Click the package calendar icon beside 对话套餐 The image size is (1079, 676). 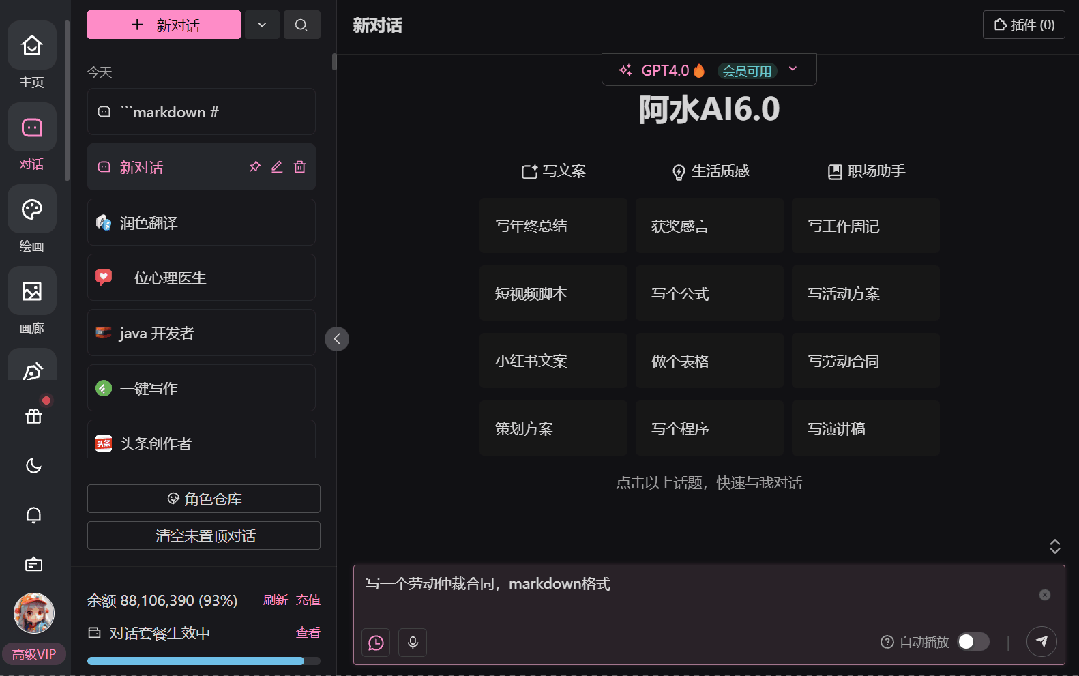click(94, 633)
